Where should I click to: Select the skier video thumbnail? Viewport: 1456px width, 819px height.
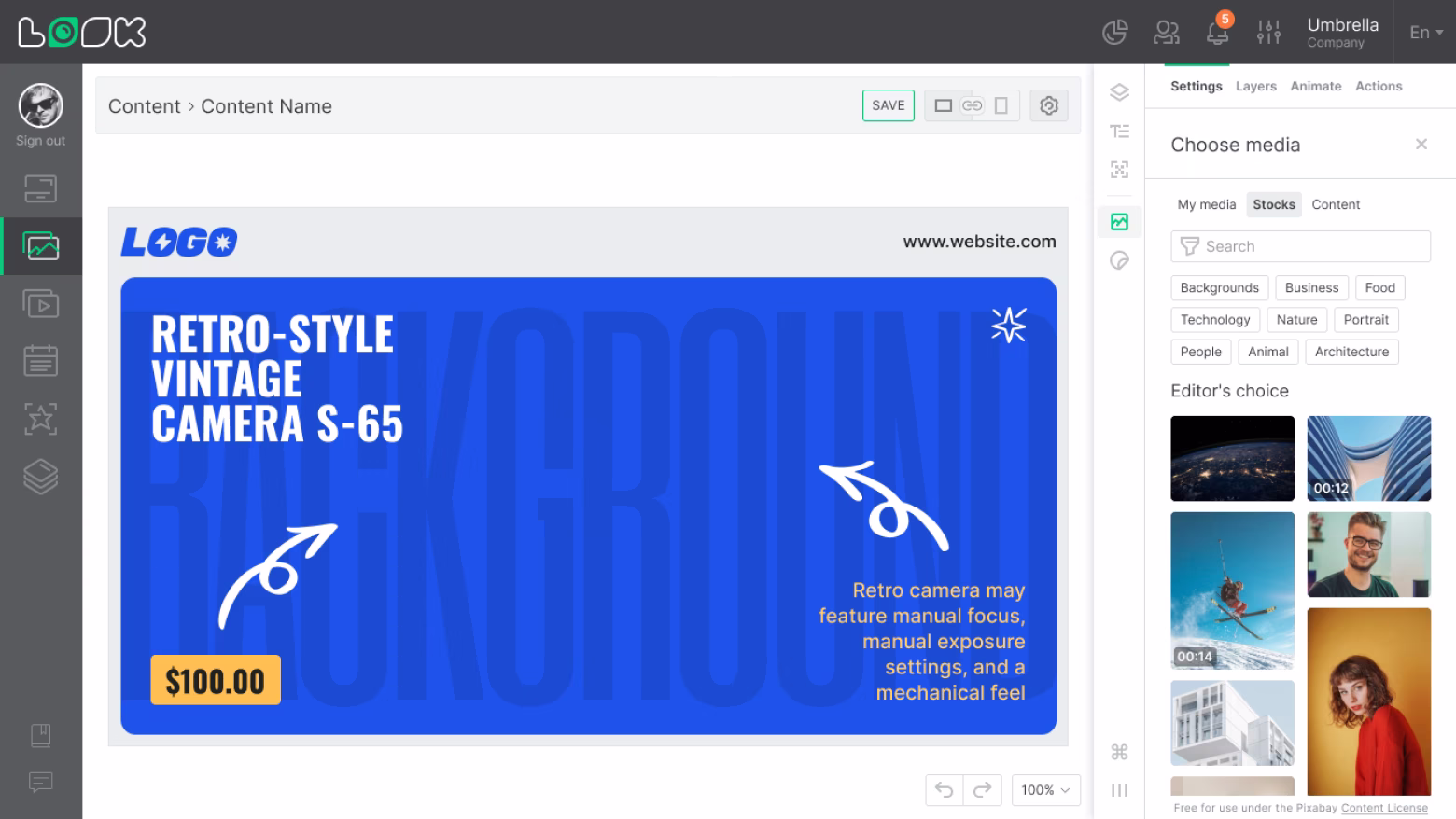click(x=1233, y=590)
